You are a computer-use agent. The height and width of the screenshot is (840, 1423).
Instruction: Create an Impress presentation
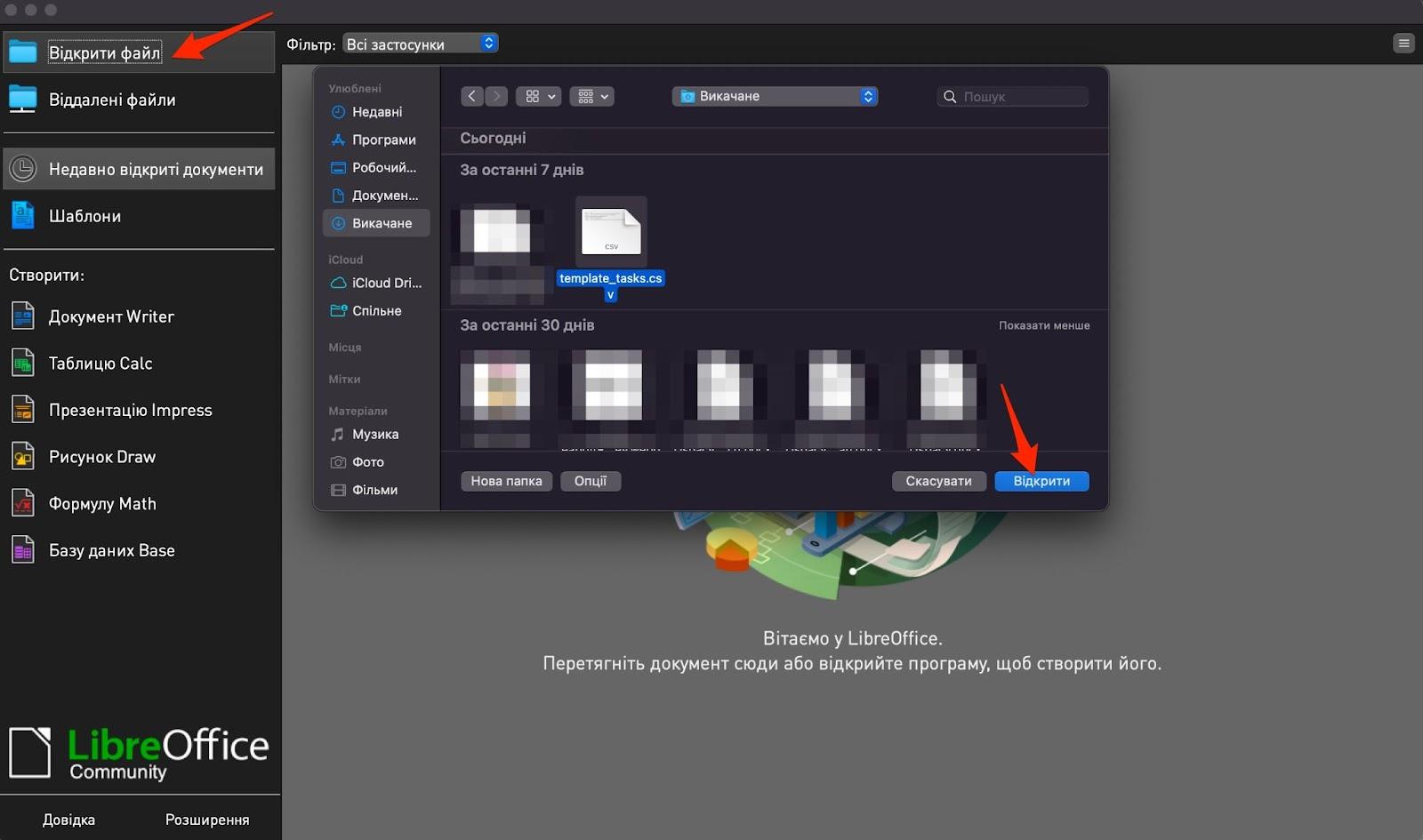(x=130, y=411)
